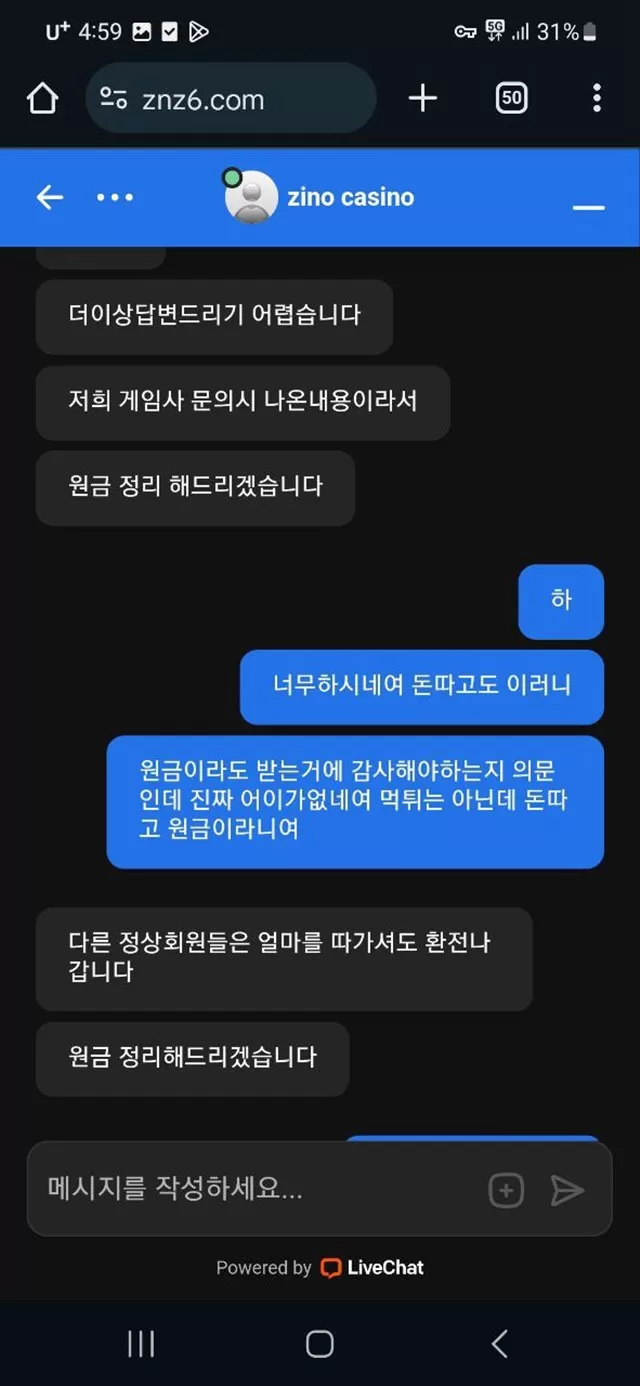Open the tab switcher showing 50
640x1386 pixels.
512,98
